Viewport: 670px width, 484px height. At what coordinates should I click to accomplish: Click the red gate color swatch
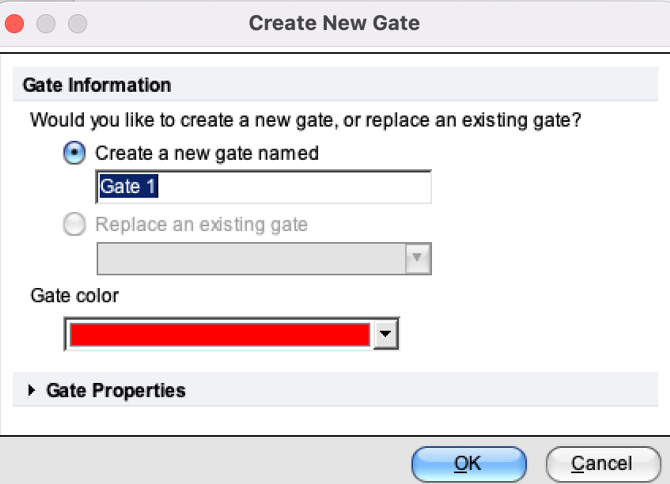point(218,334)
